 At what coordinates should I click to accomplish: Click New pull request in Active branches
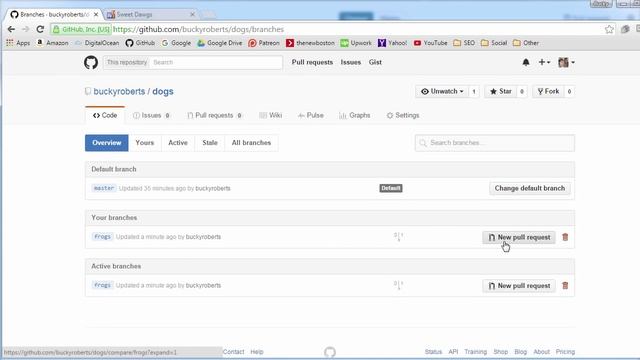[519, 286]
